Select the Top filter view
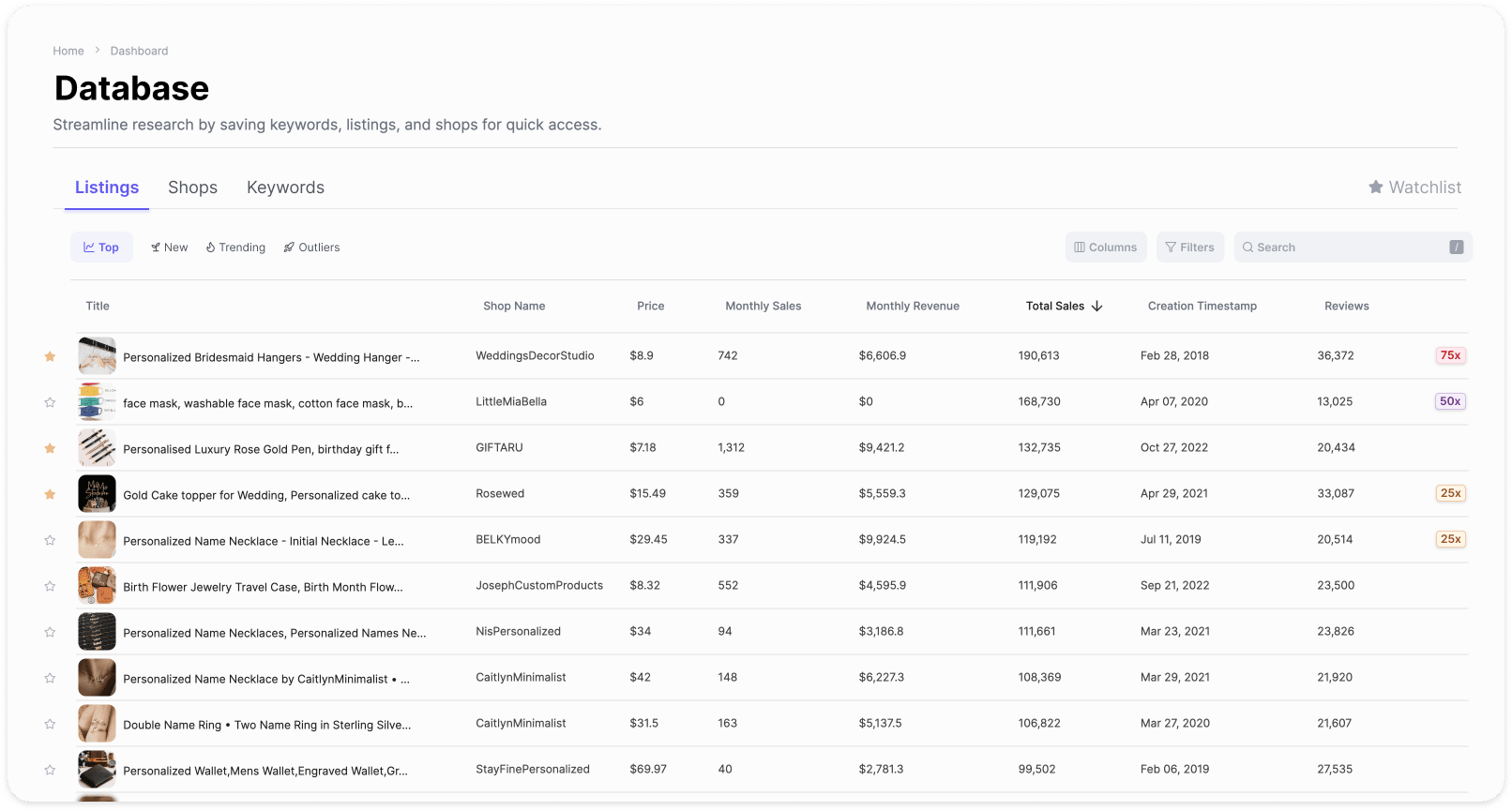Screen dimensions: 1512x811 (101, 248)
